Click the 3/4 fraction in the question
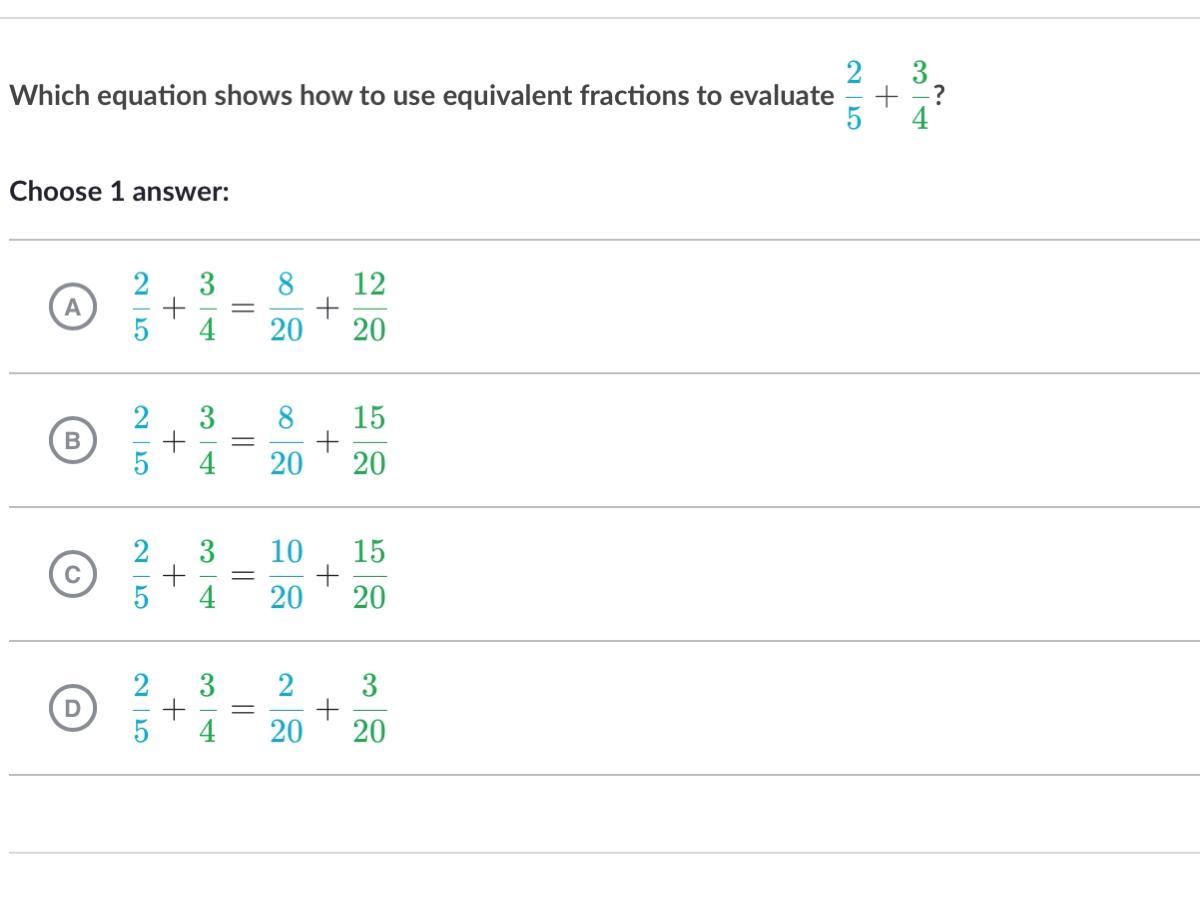Viewport: 1200px width, 901px height. [x=920, y=96]
